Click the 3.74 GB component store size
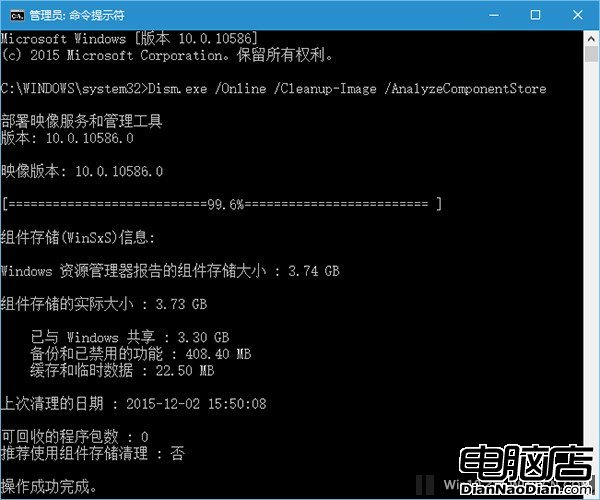This screenshot has width=600, height=500. point(314,271)
